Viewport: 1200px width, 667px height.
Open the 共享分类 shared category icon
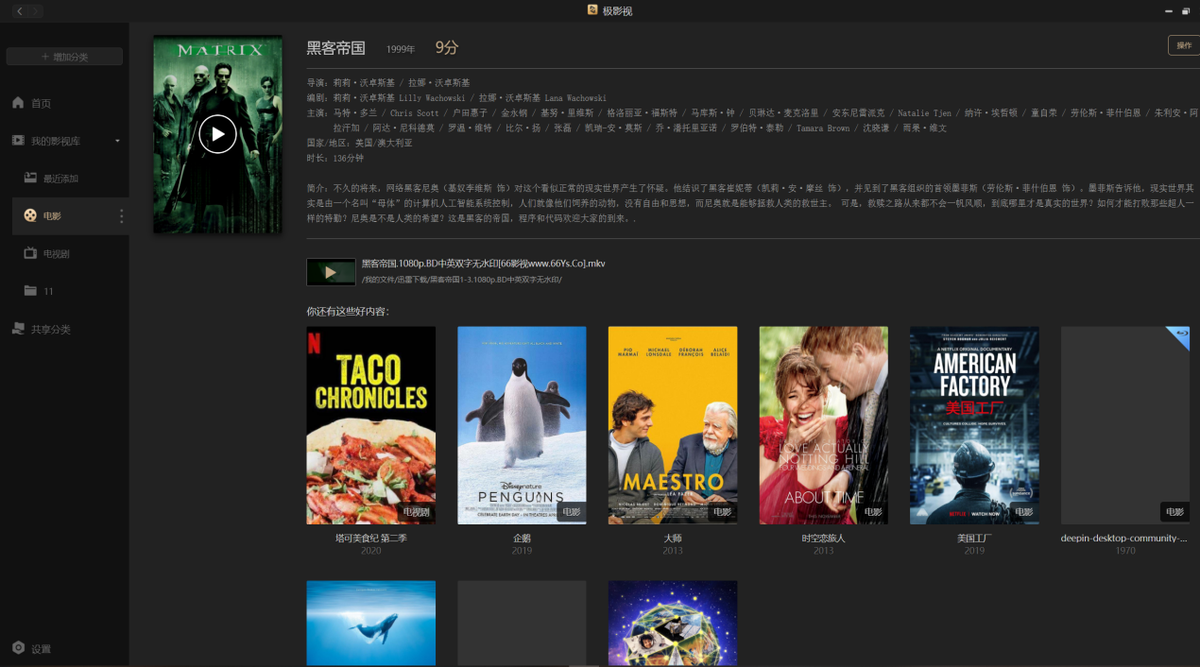click(18, 329)
